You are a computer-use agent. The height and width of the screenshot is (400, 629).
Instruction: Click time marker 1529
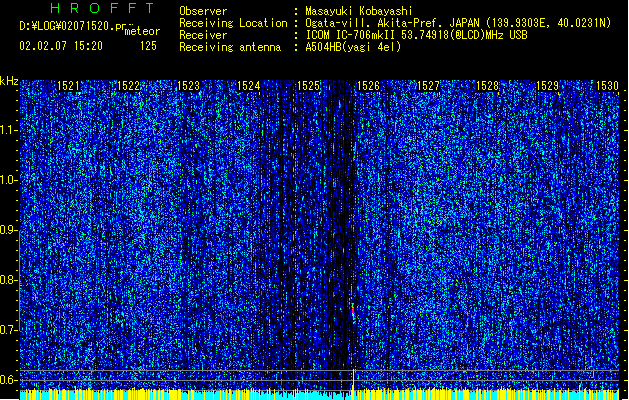(548, 86)
